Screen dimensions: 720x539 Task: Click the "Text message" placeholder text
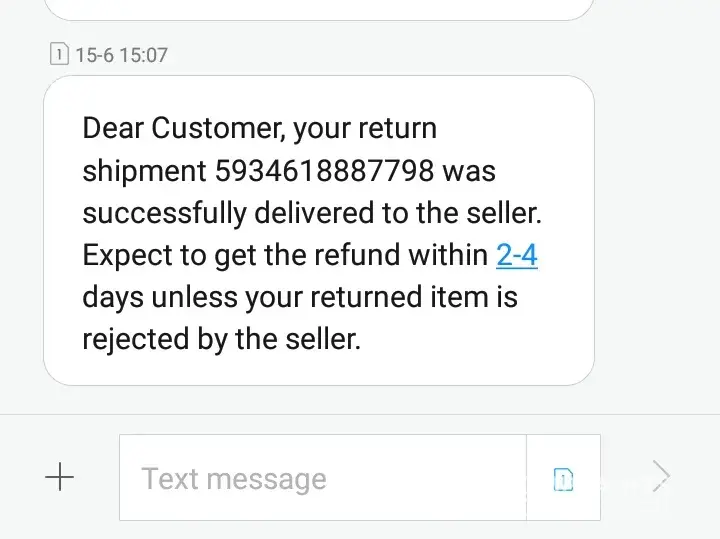point(233,479)
